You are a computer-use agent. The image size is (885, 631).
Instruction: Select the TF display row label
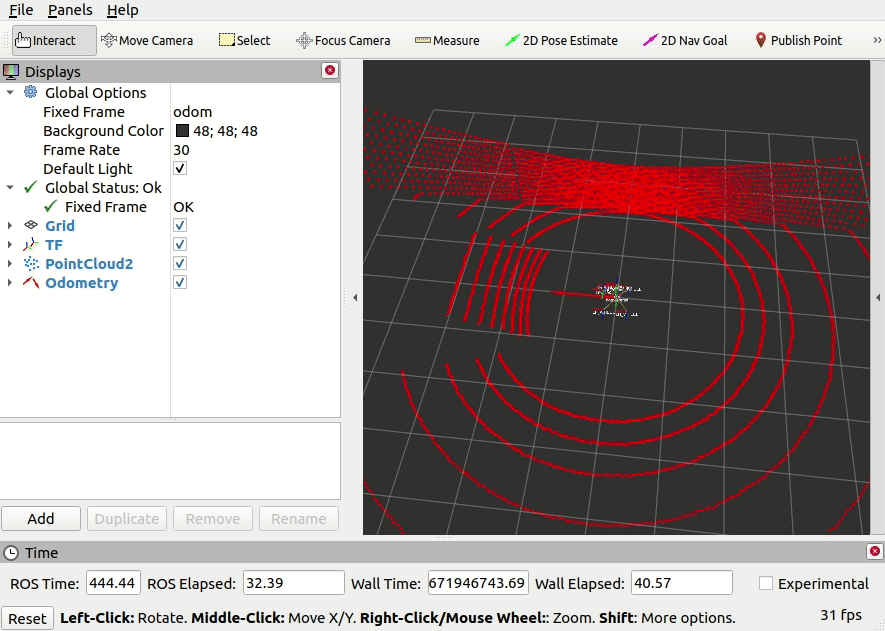(54, 244)
